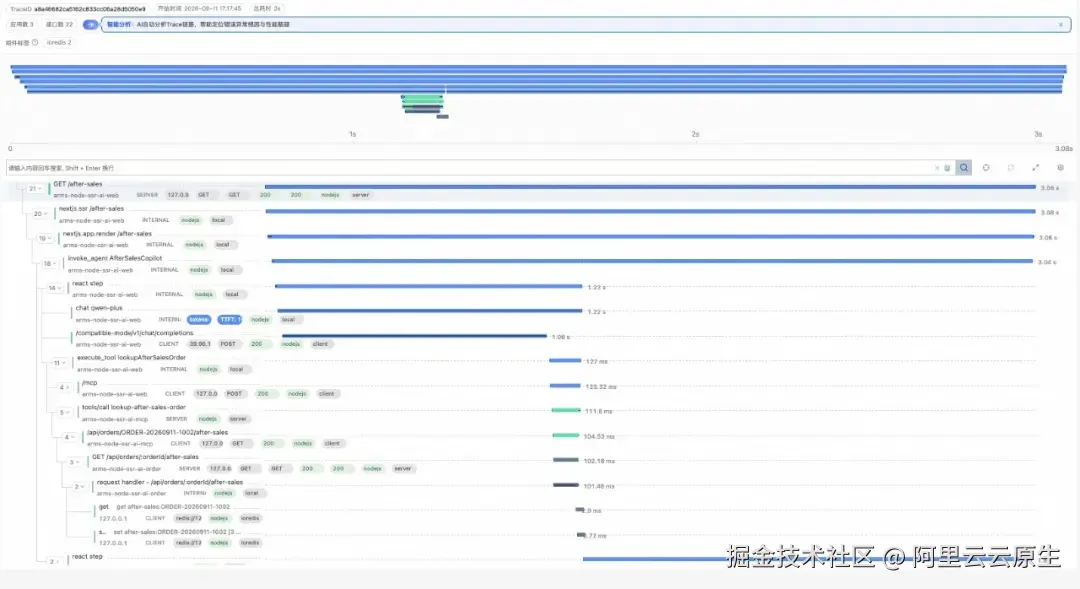Image resolution: width=1080 pixels, height=589 pixels.
Task: Click the circular locate icon next to search
Action: 986,167
